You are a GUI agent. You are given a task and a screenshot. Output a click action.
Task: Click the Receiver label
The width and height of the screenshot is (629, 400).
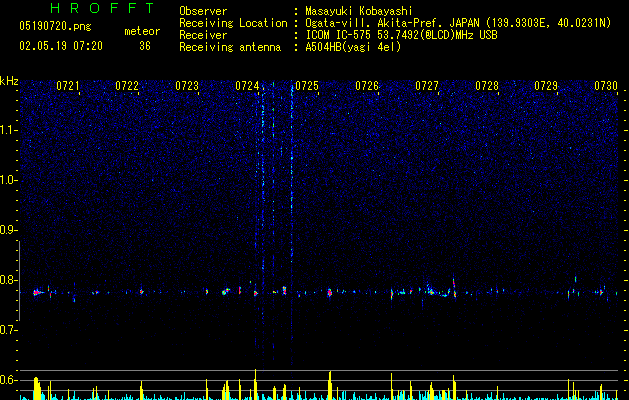203,35
